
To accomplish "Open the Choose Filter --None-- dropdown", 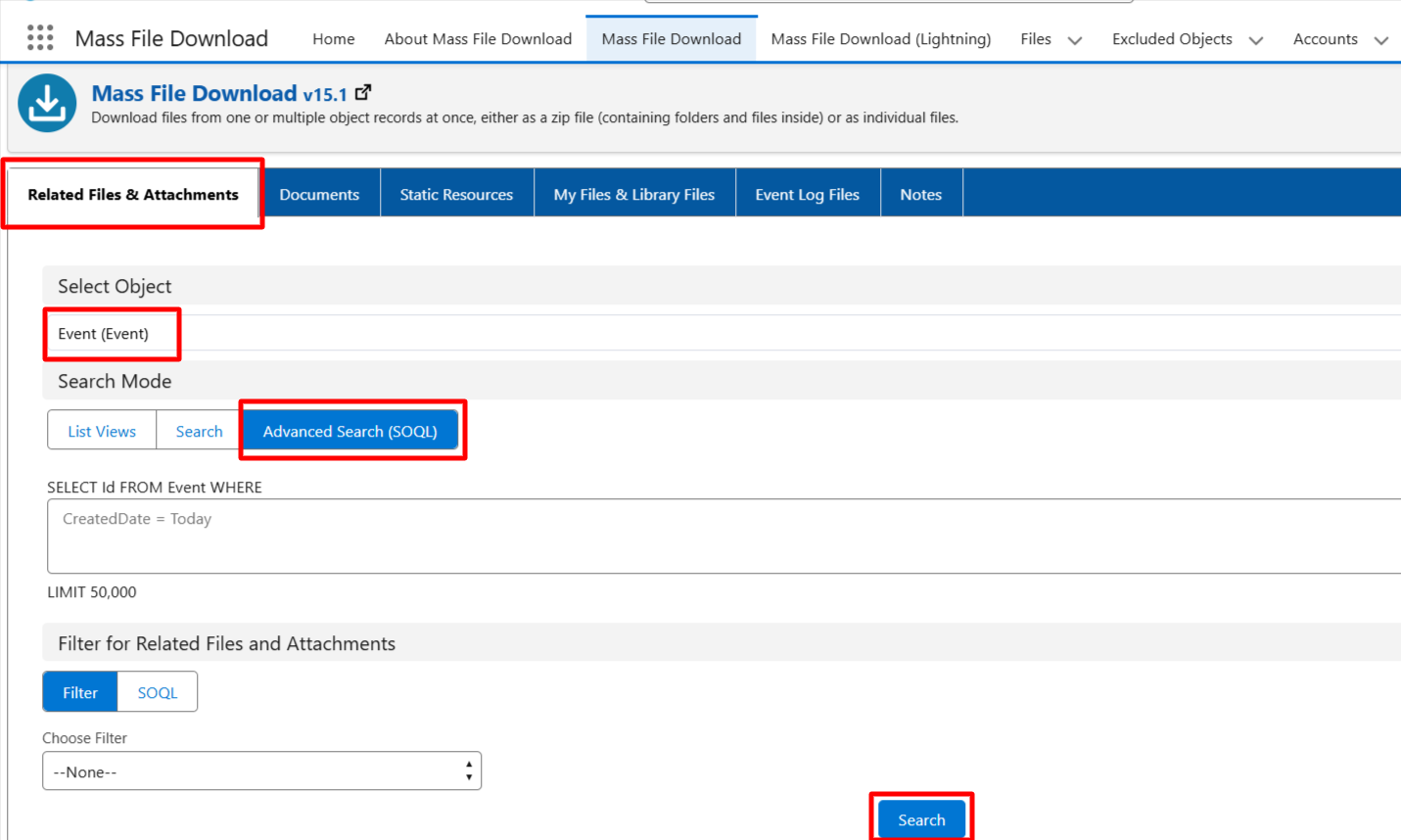I will pos(261,771).
